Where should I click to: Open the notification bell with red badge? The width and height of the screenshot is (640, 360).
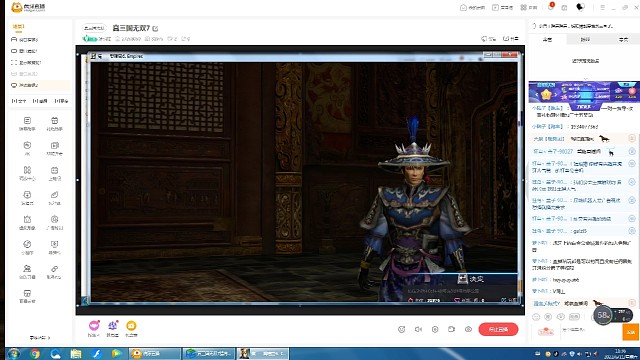click(551, 7)
